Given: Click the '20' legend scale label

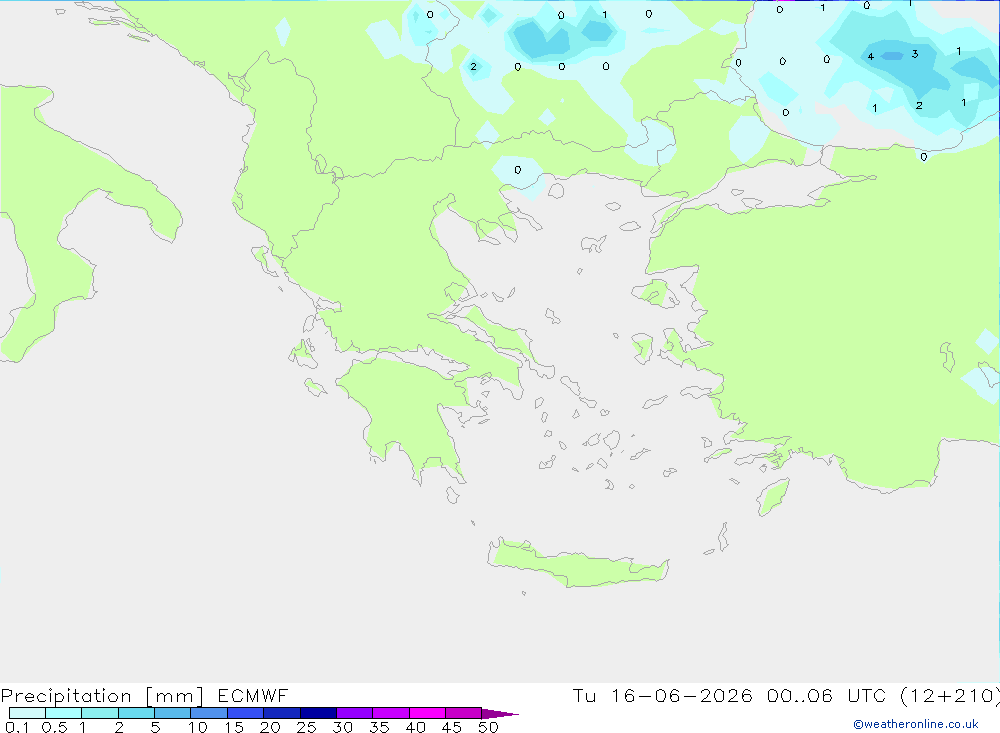Looking at the screenshot, I should 270,727.
